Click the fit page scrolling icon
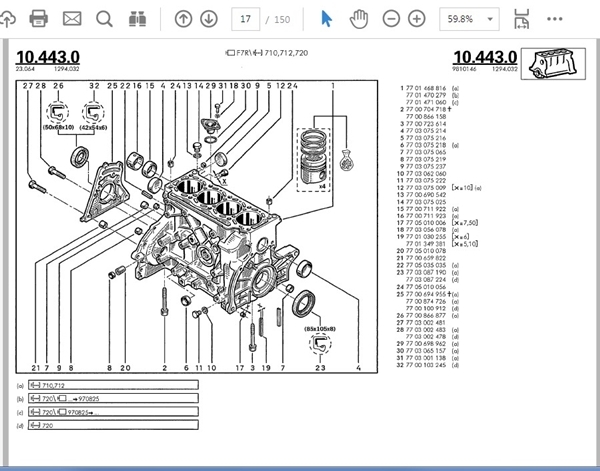This screenshot has width=600, height=471. 521,19
